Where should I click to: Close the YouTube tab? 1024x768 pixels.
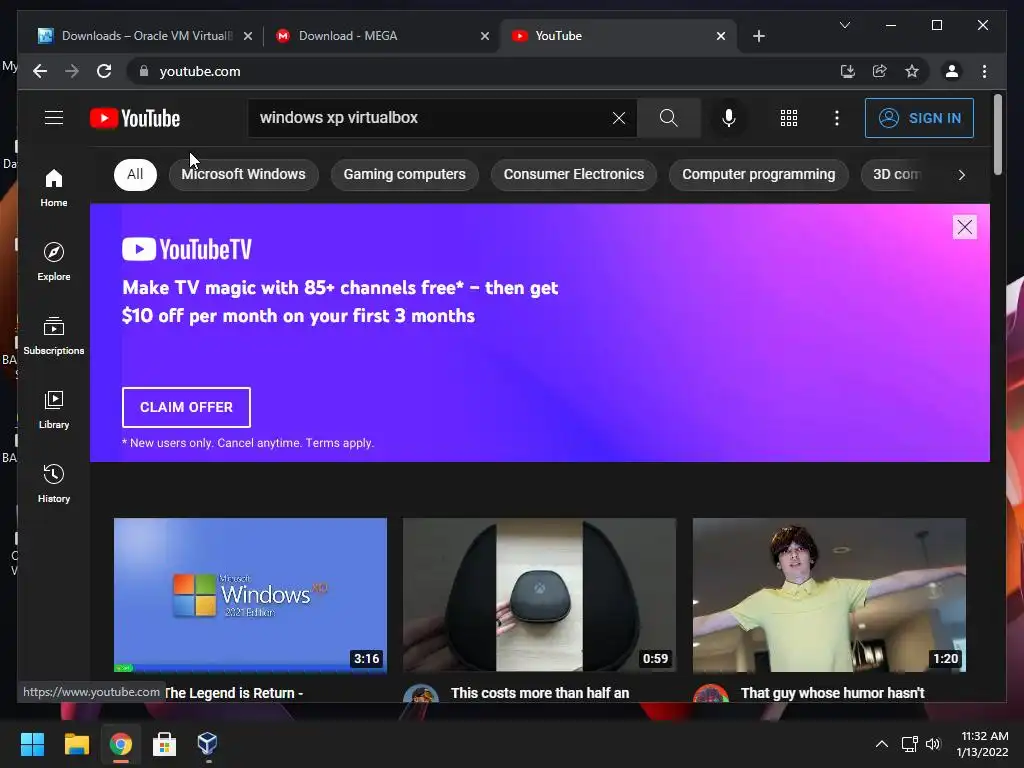click(x=720, y=36)
